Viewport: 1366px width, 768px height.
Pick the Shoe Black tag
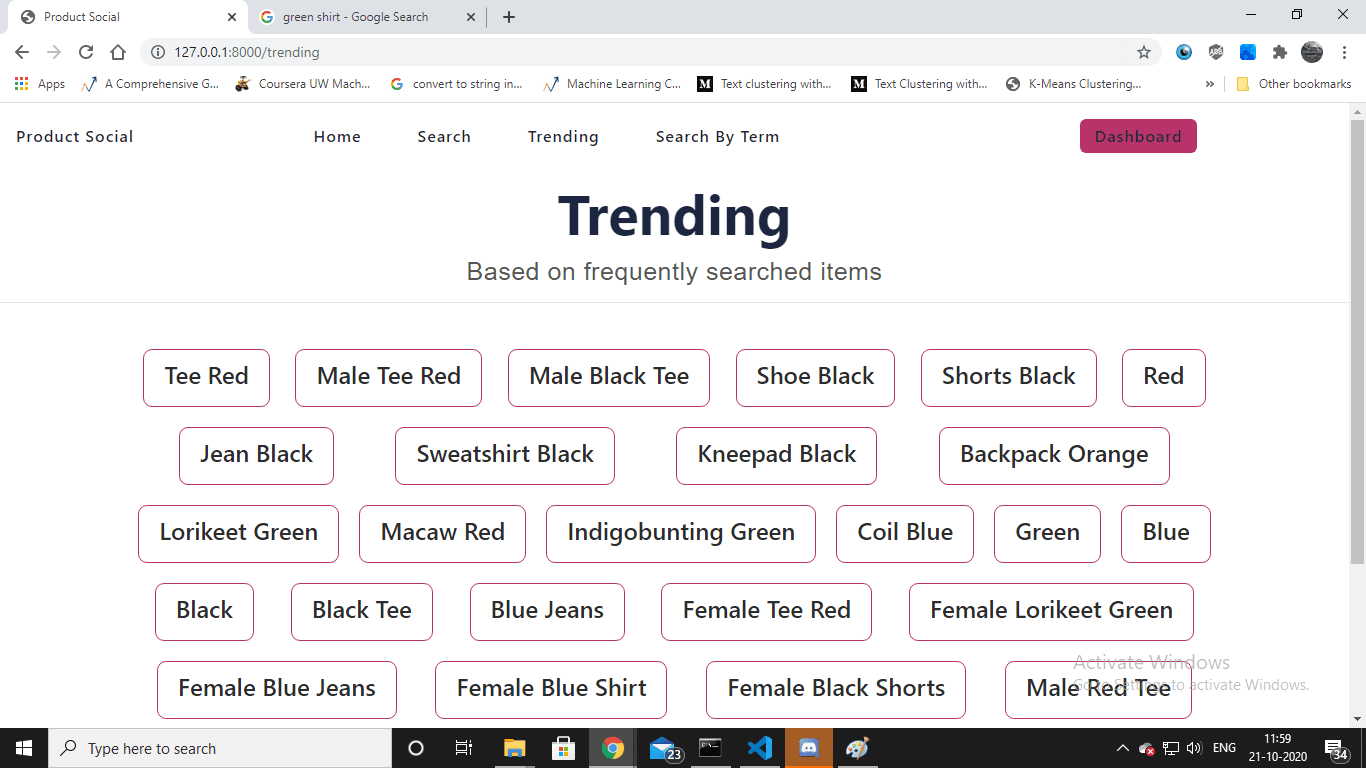point(815,378)
